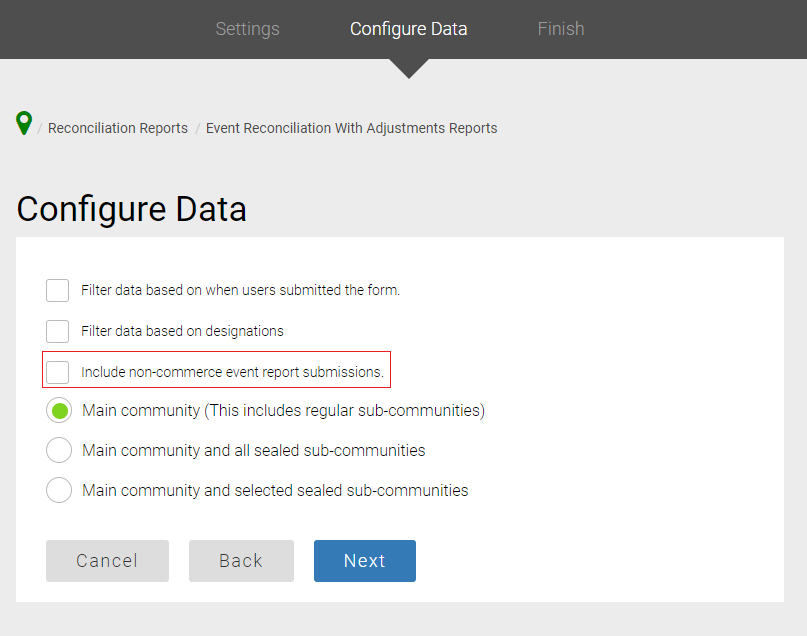Pick the selected sealed sub-communities radio button
This screenshot has height=636, width=807.
pyautogui.click(x=59, y=490)
